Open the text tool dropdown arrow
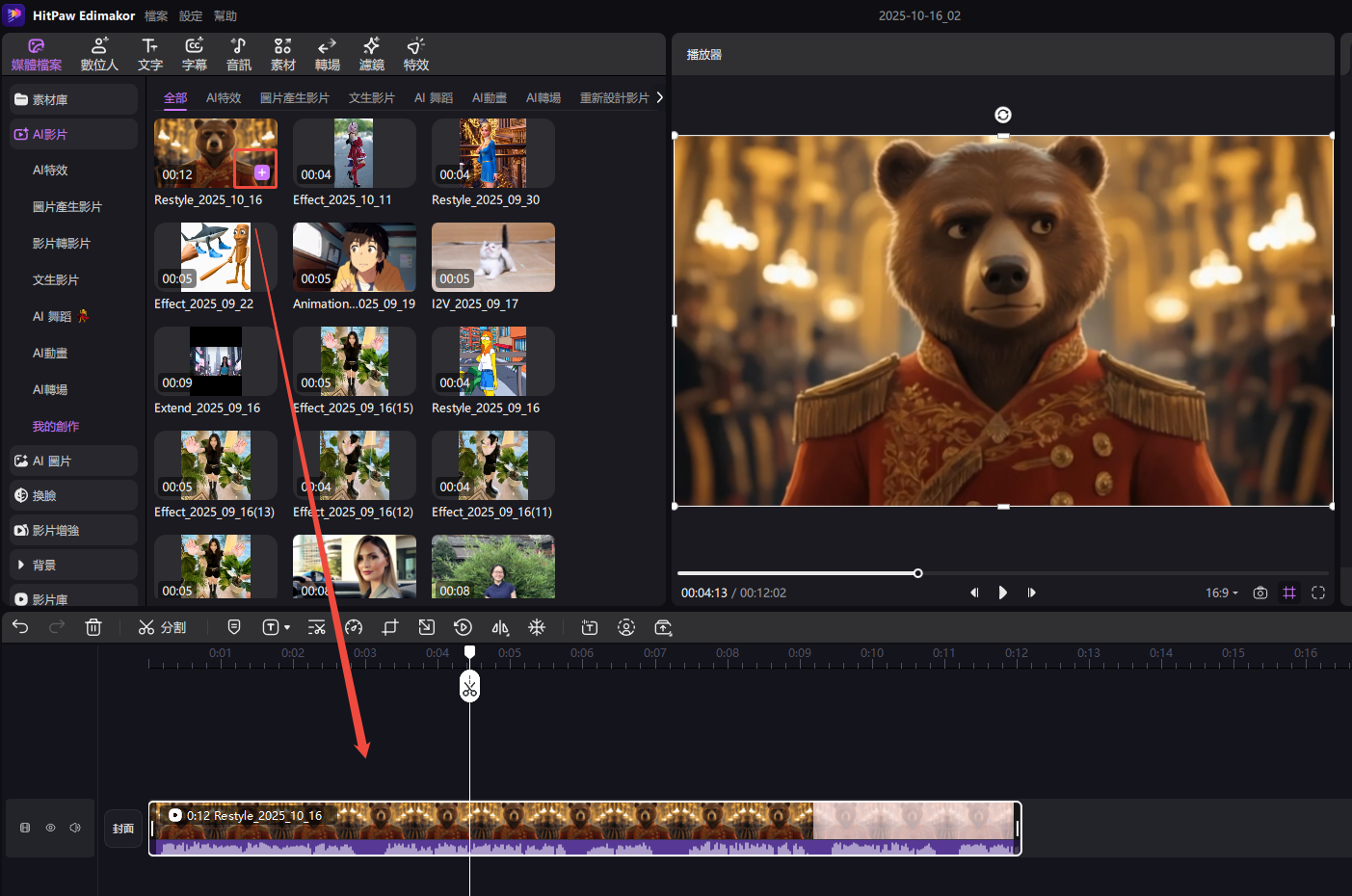Viewport: 1352px width, 896px height. click(287, 628)
